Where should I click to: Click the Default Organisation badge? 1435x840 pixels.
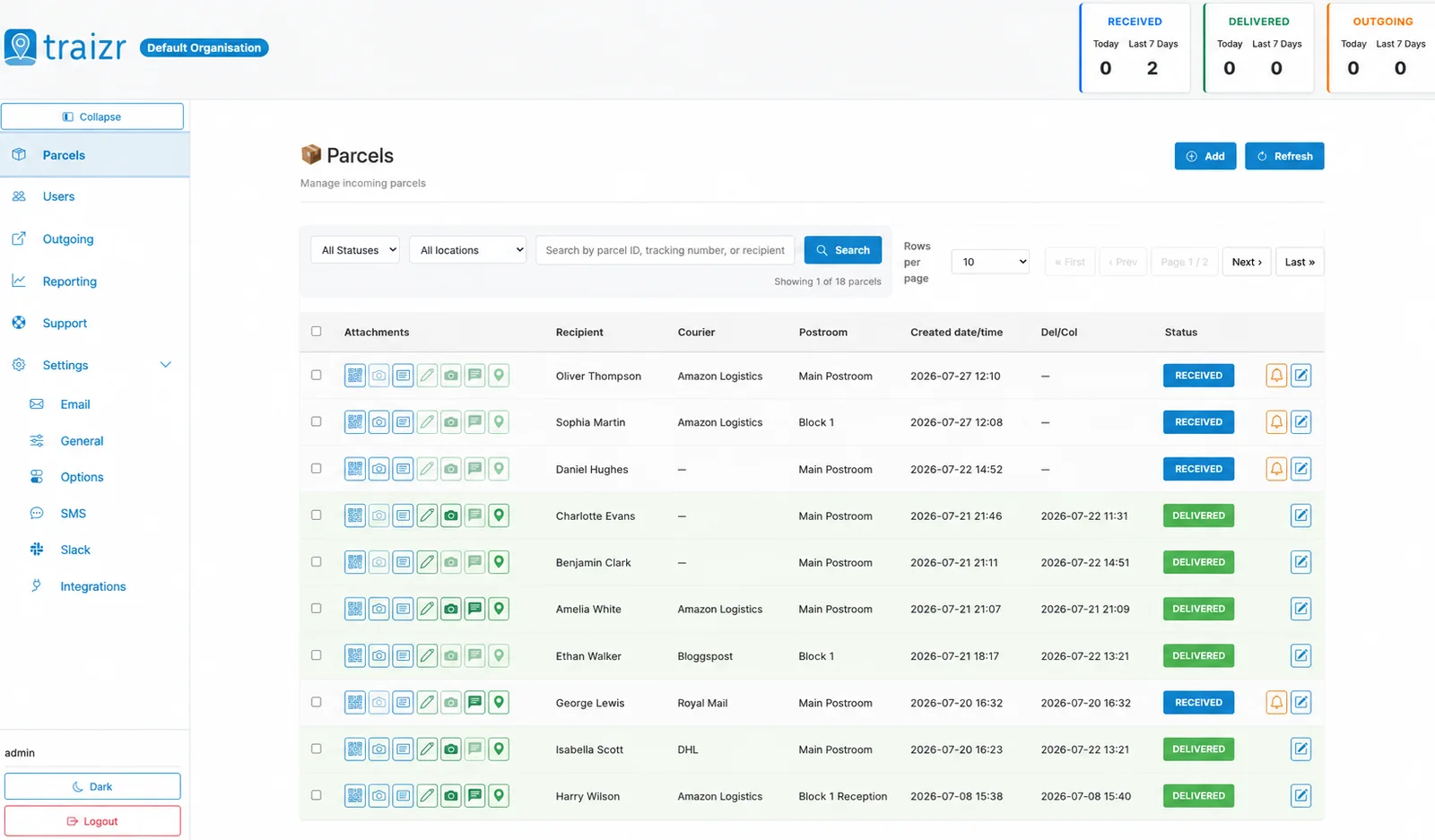[x=204, y=48]
